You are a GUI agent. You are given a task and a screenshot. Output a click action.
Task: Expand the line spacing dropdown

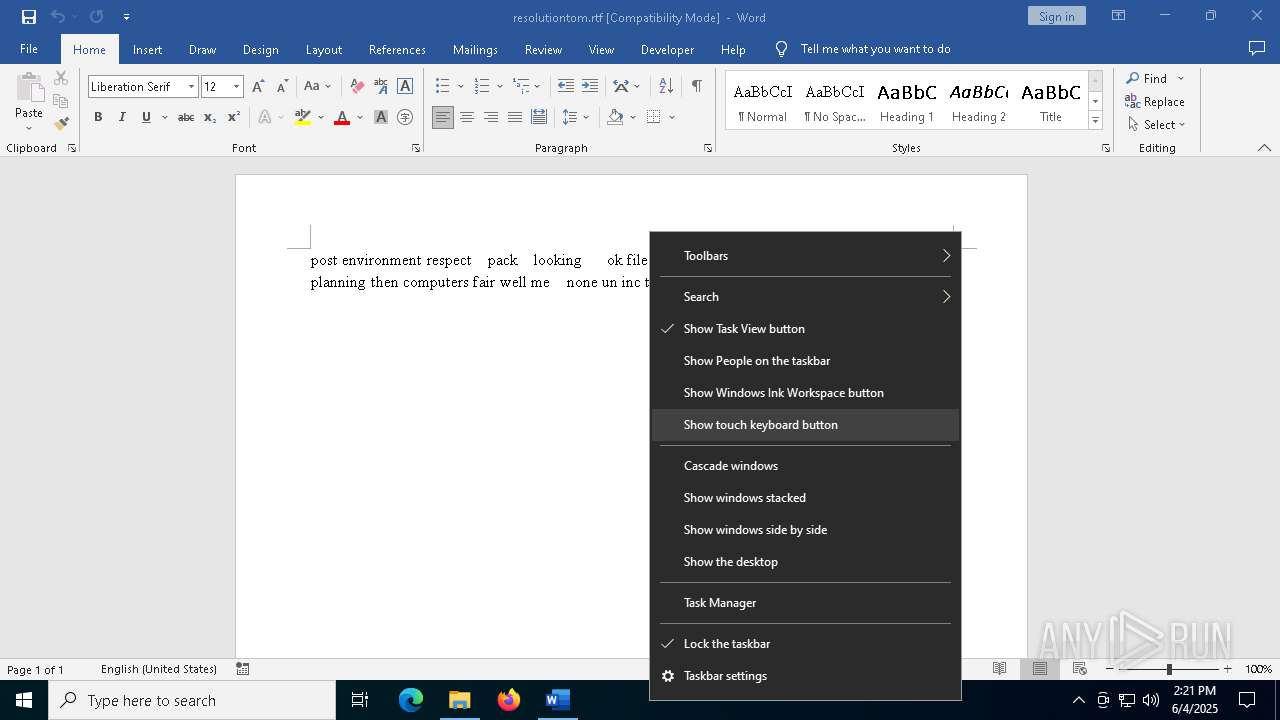[587, 117]
